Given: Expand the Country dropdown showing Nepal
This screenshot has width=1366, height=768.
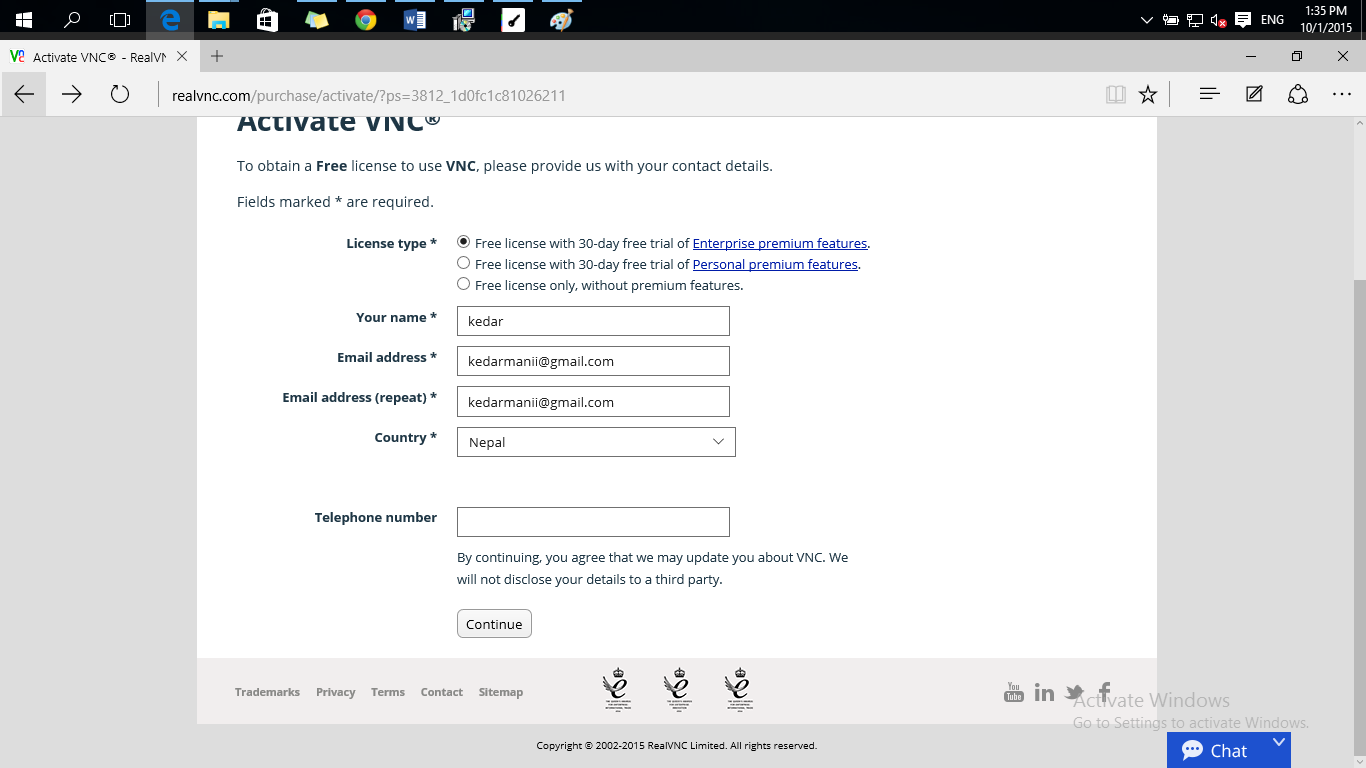Looking at the screenshot, I should click(x=596, y=442).
